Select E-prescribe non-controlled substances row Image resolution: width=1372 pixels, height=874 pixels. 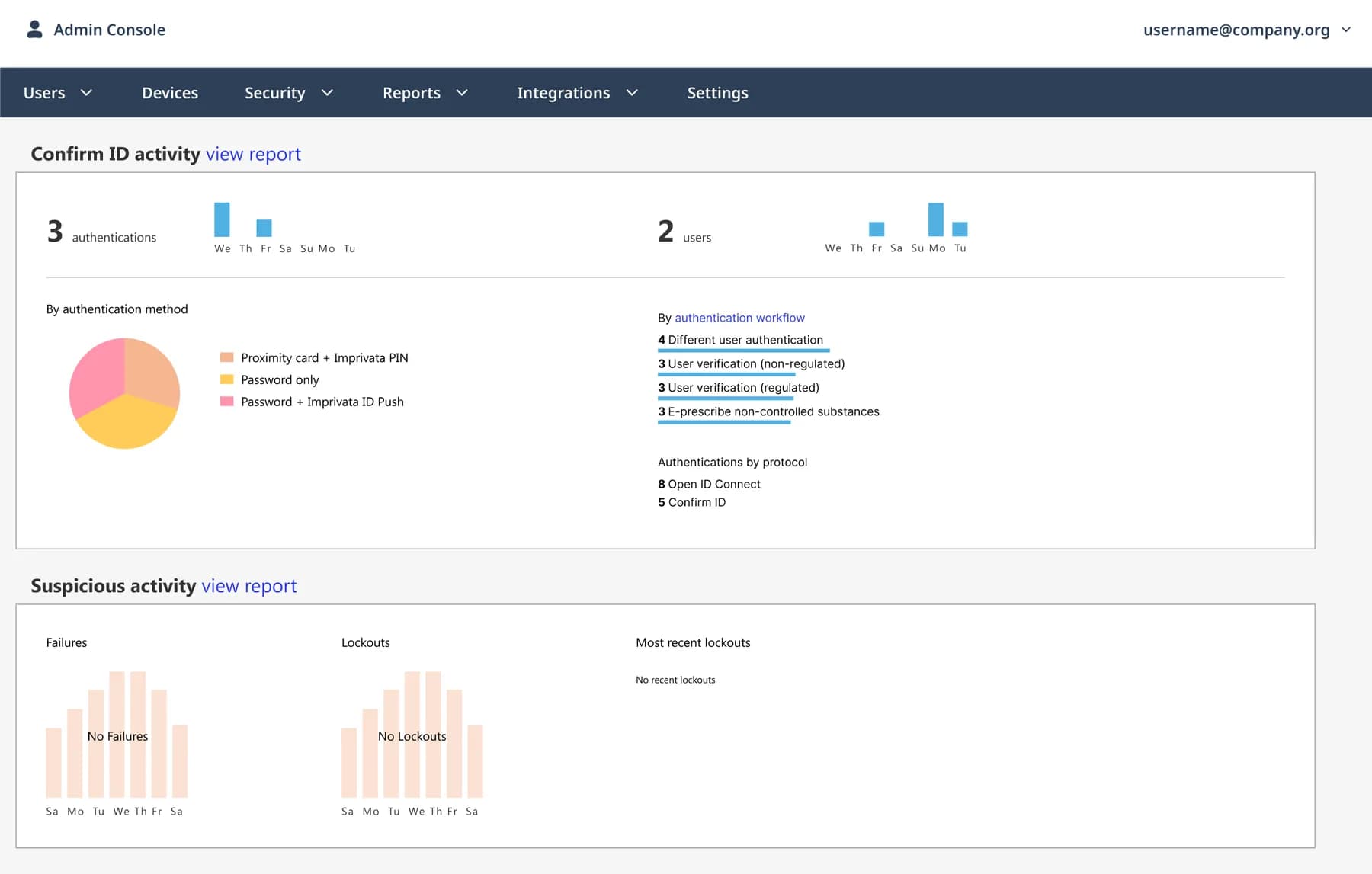coord(768,414)
